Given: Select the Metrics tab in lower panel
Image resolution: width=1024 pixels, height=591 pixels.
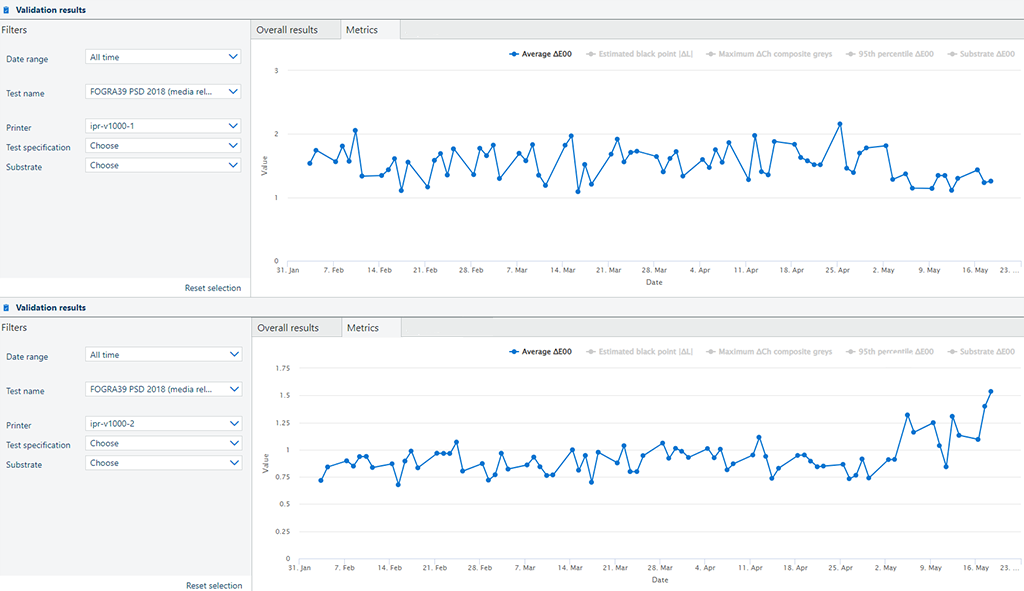Looking at the screenshot, I should 362,328.
